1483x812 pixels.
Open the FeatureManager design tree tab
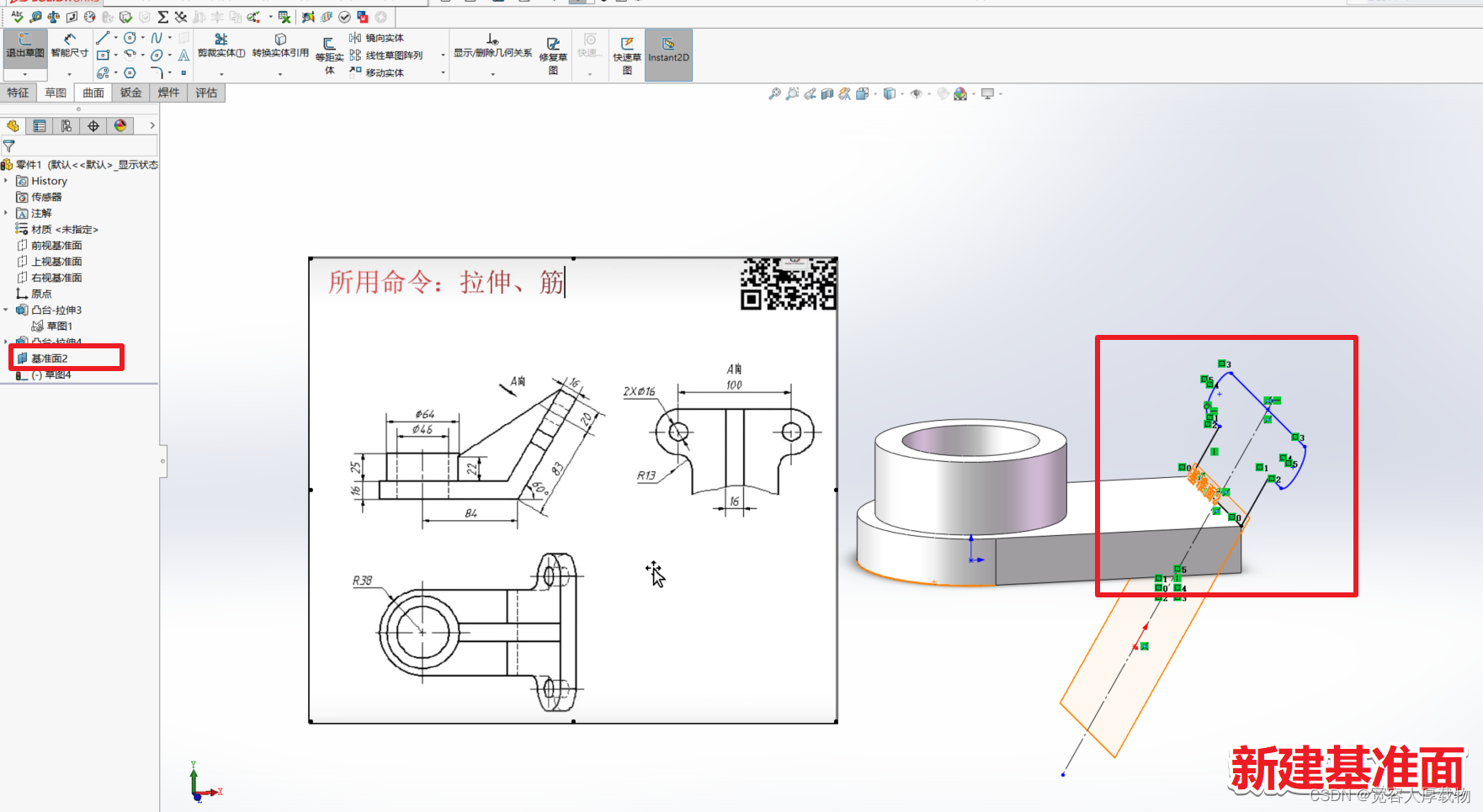[13, 126]
